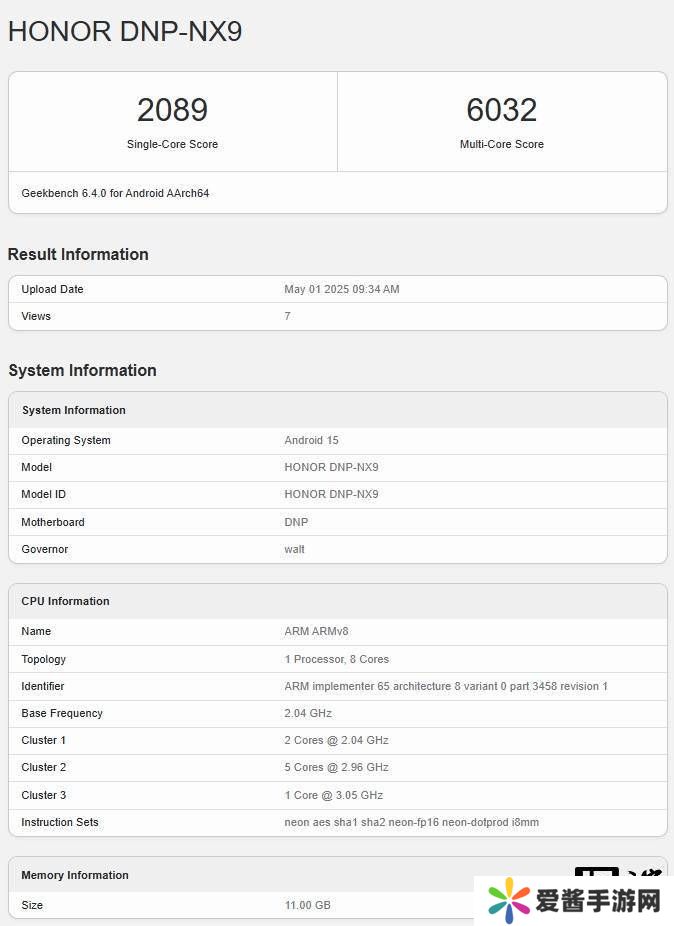Image resolution: width=674 pixels, height=926 pixels.
Task: Click the Multi-Core Score label
Action: [x=502, y=144]
